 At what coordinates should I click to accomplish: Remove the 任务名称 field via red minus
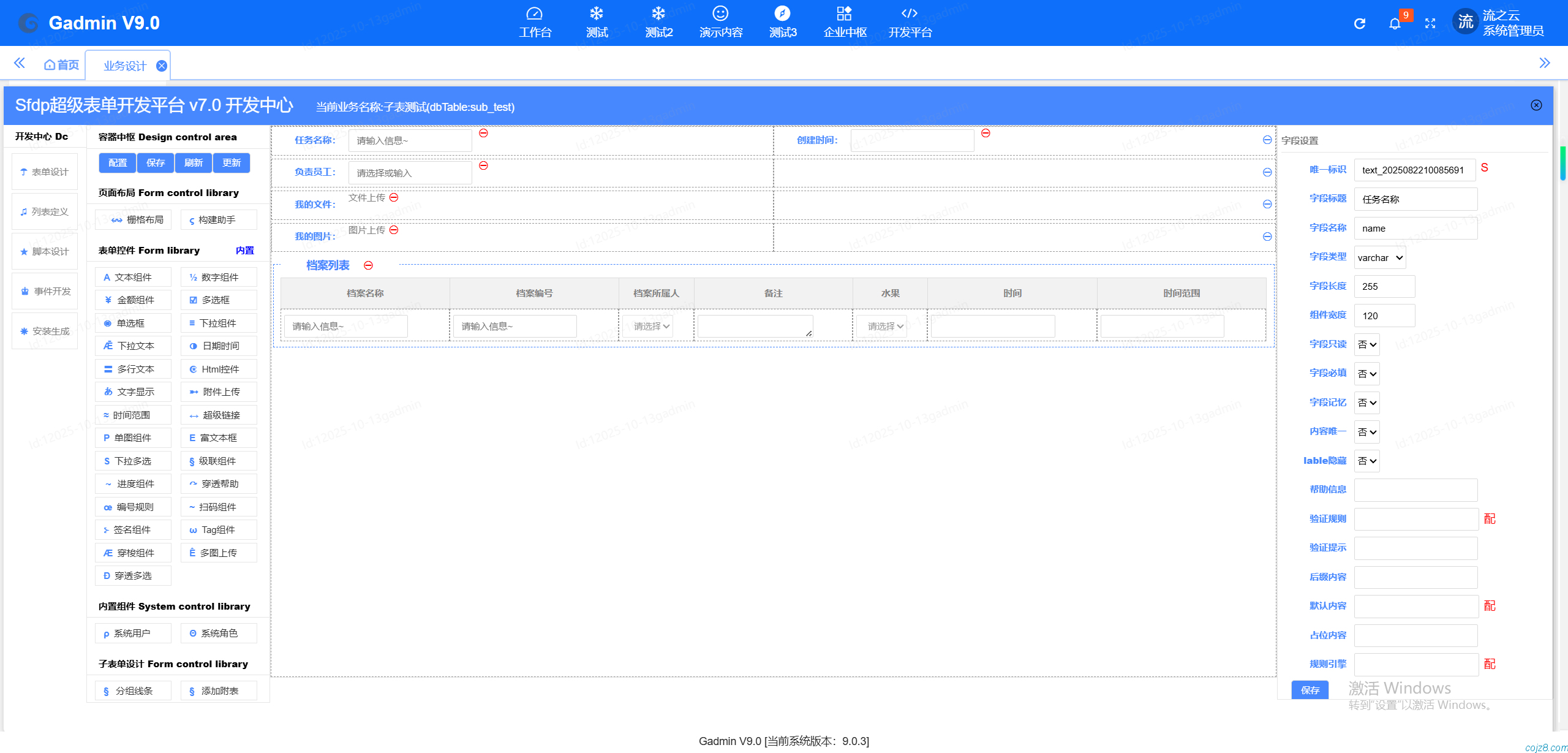[483, 133]
